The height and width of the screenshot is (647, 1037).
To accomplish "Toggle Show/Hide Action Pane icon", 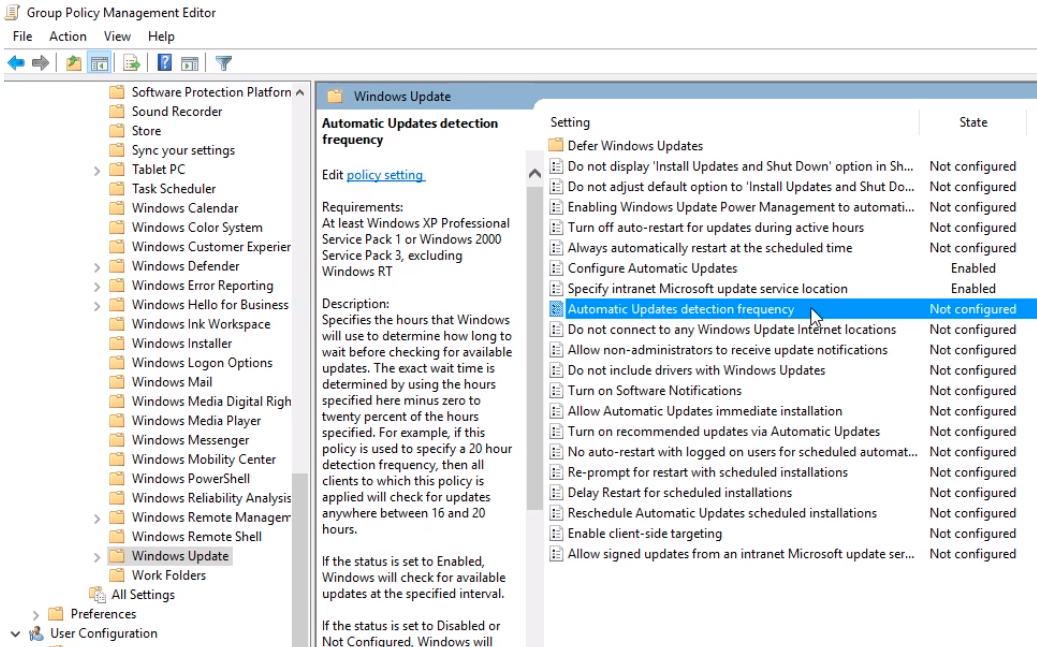I will (190, 64).
